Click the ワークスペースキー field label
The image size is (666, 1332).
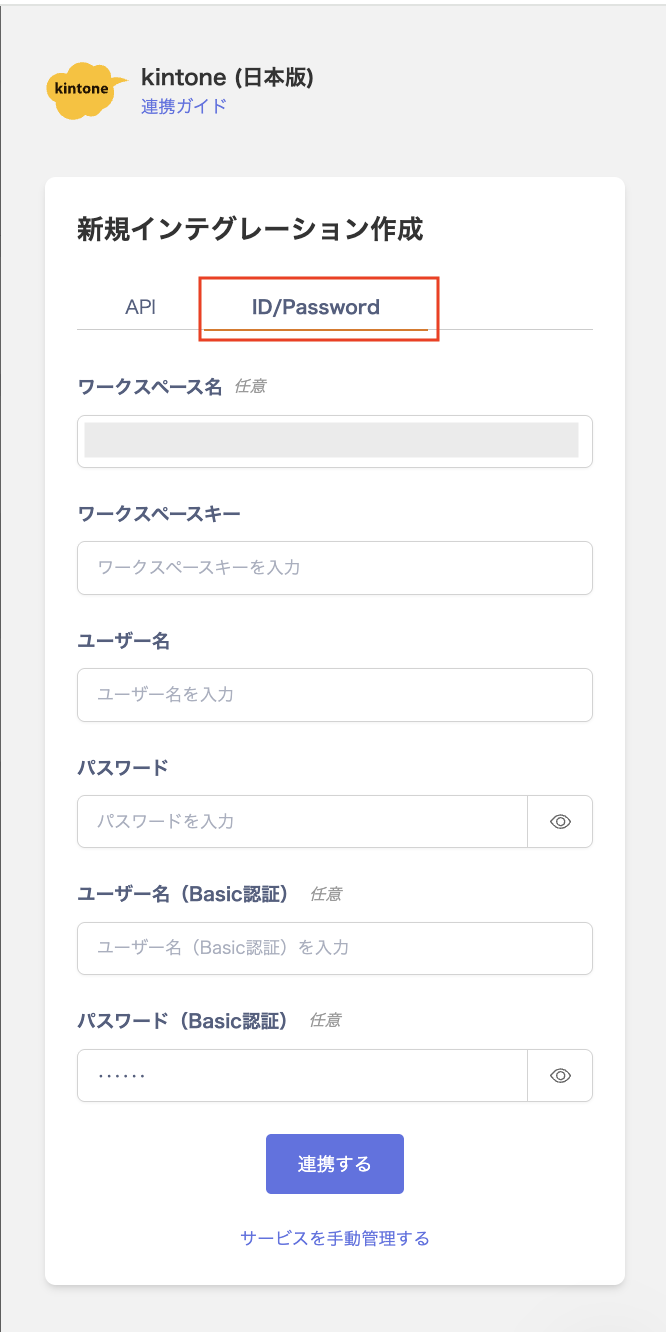(x=159, y=513)
